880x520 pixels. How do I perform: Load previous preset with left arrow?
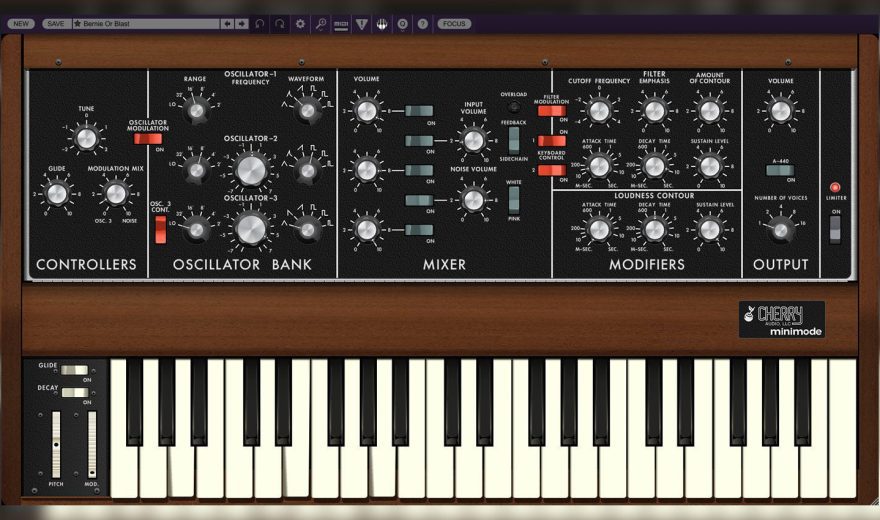tap(227, 24)
